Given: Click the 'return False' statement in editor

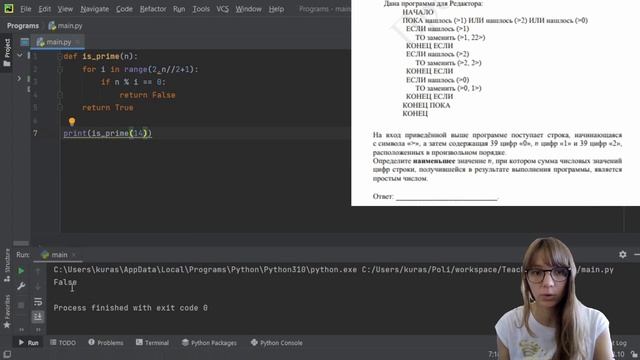Looking at the screenshot, I should click(147, 95).
